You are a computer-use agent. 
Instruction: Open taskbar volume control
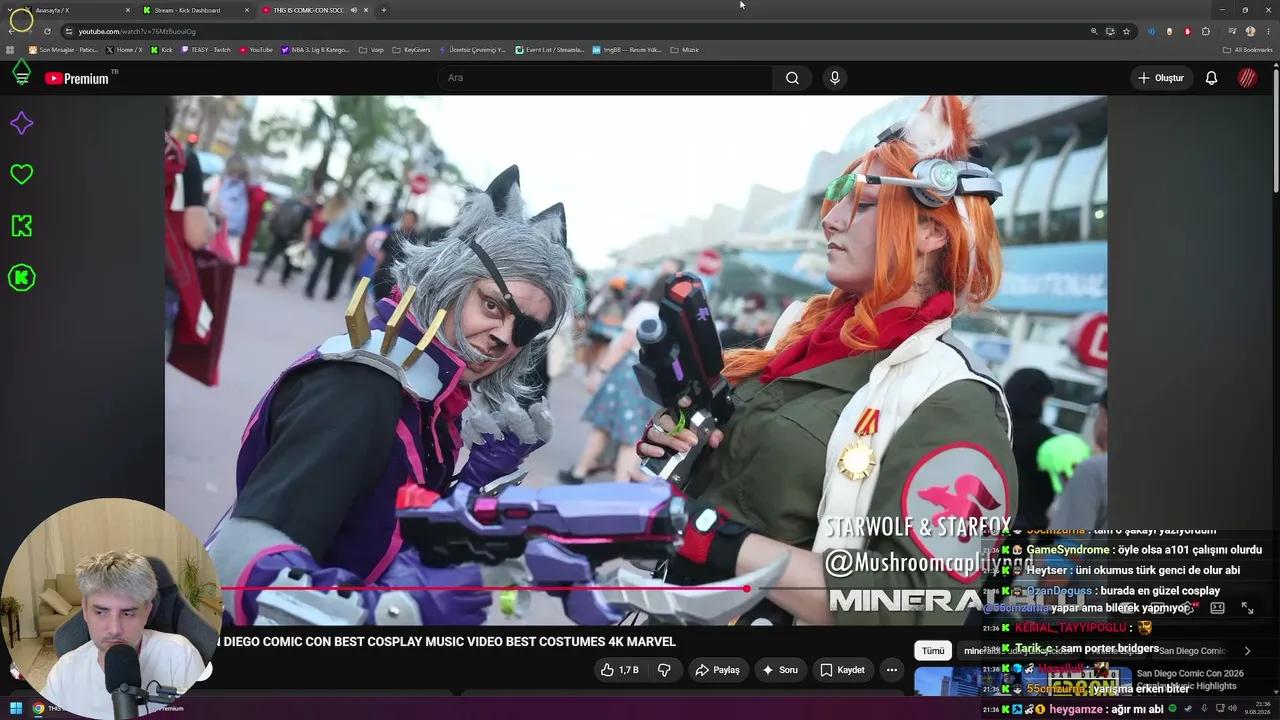1233,708
